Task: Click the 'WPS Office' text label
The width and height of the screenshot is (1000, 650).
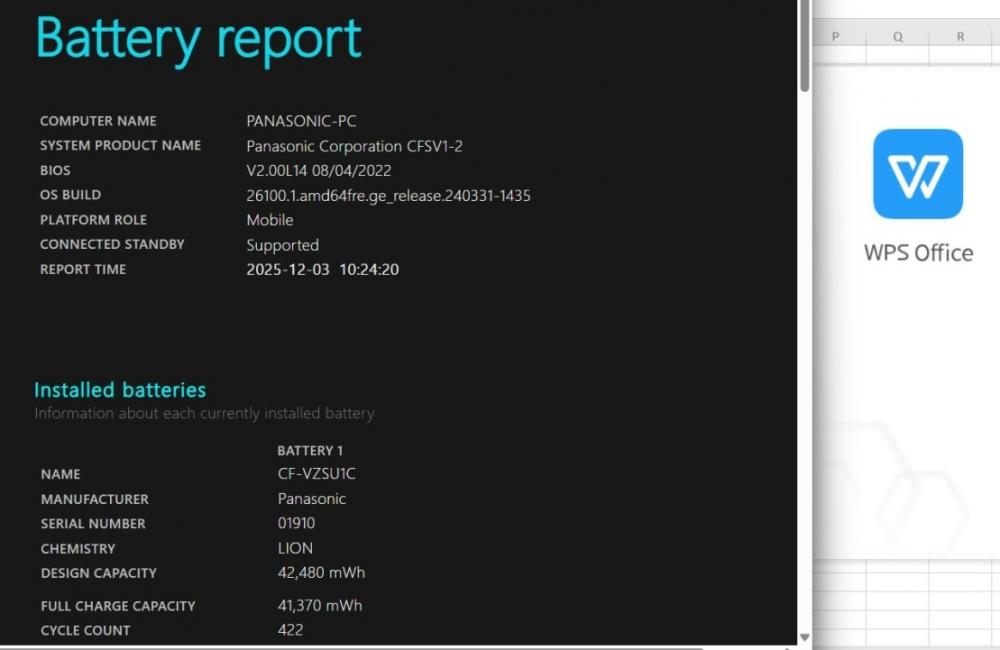Action: click(x=918, y=253)
